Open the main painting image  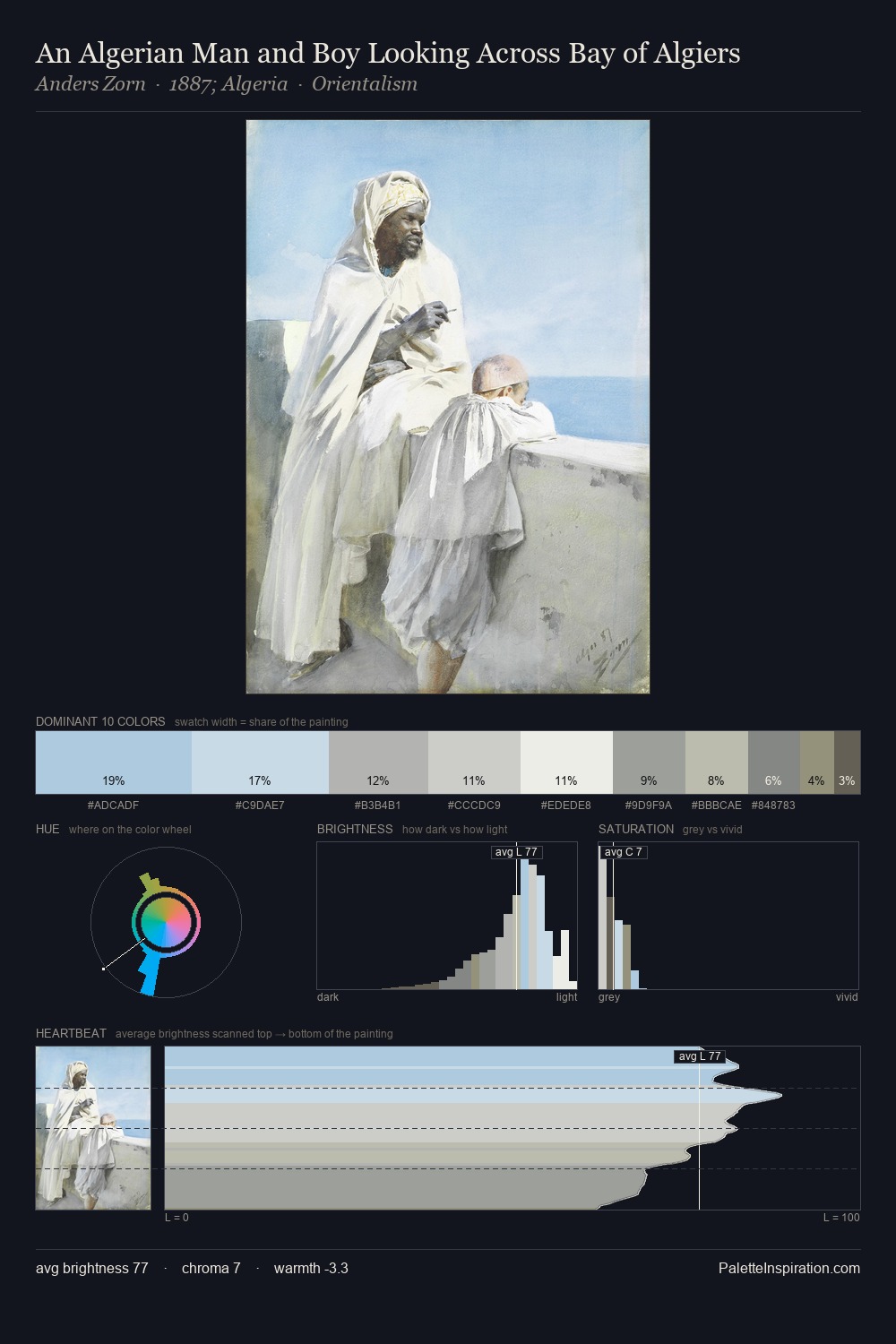click(x=448, y=407)
